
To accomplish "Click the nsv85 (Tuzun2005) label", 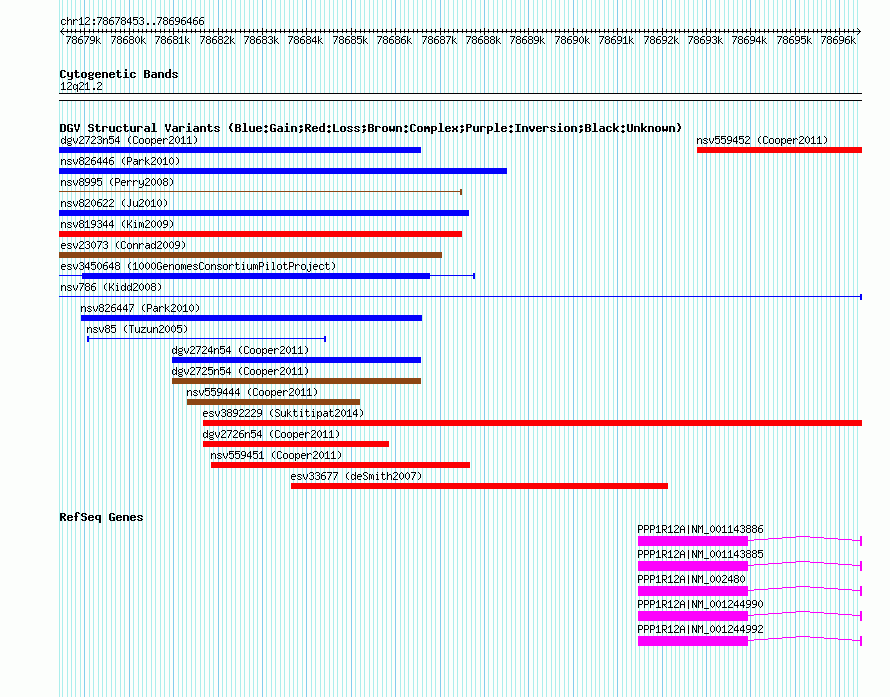I will (137, 329).
